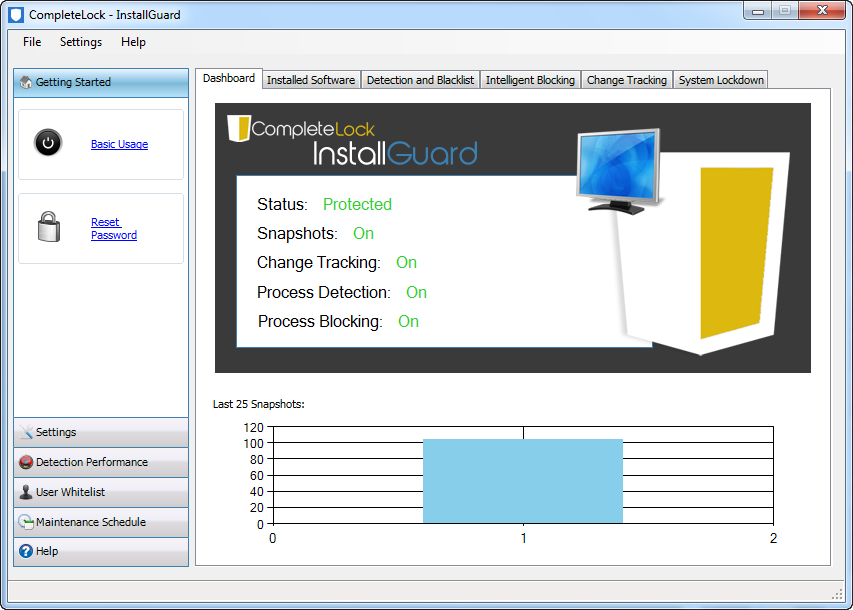This screenshot has height=610, width=853.
Task: Click the Maintenance Schedule clock icon
Action: click(26, 522)
